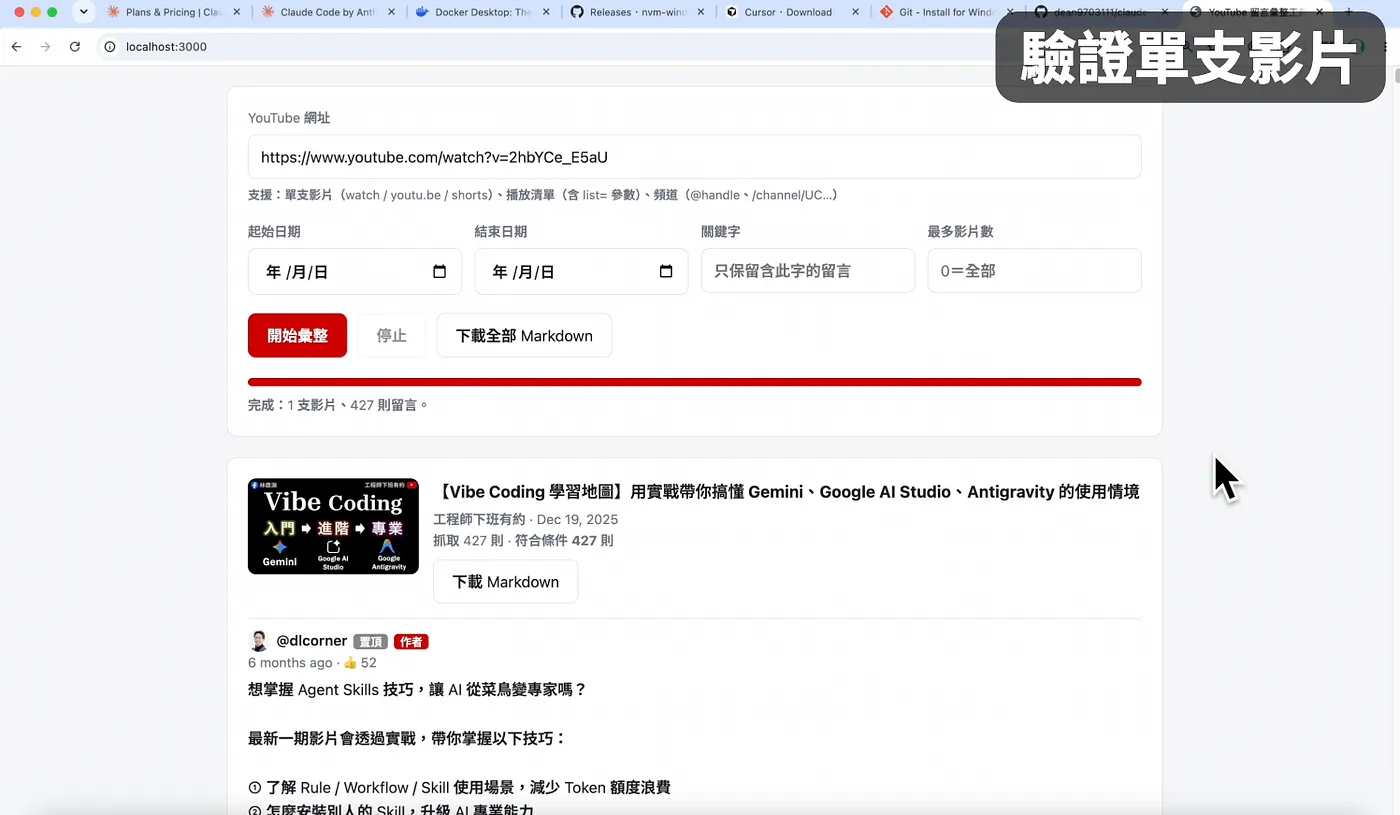Open the 結束日期 calendar picker icon
Image resolution: width=1400 pixels, height=815 pixels.
tap(666, 271)
